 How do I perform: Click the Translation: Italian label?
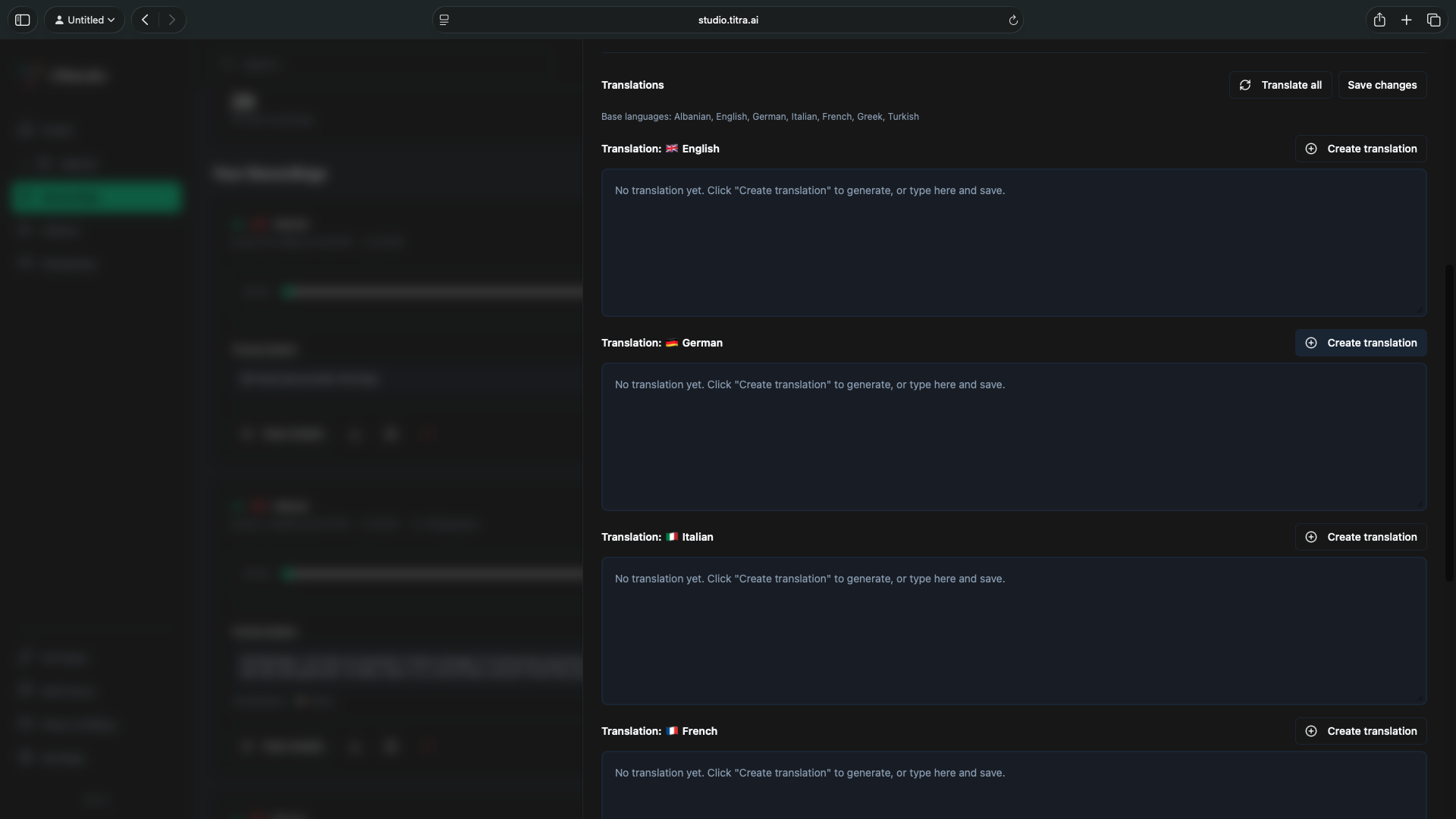tap(657, 537)
